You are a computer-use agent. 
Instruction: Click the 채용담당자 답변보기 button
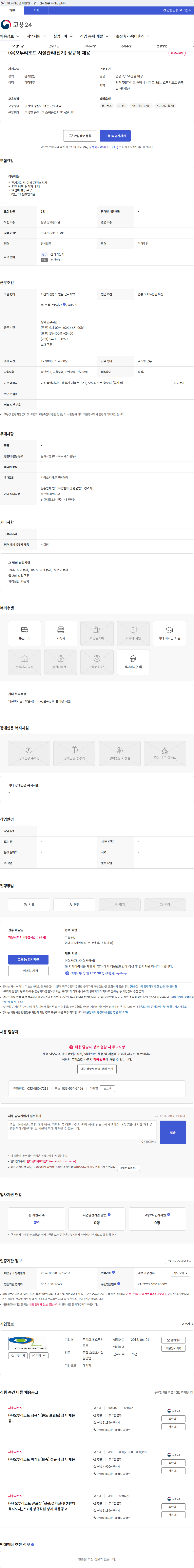(129, 1167)
